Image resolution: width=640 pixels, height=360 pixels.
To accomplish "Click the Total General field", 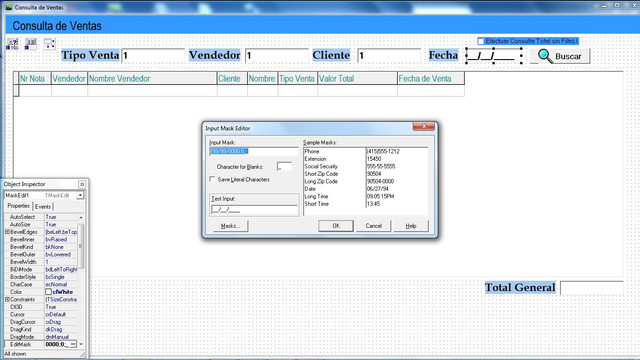I will pyautogui.click(x=592, y=287).
